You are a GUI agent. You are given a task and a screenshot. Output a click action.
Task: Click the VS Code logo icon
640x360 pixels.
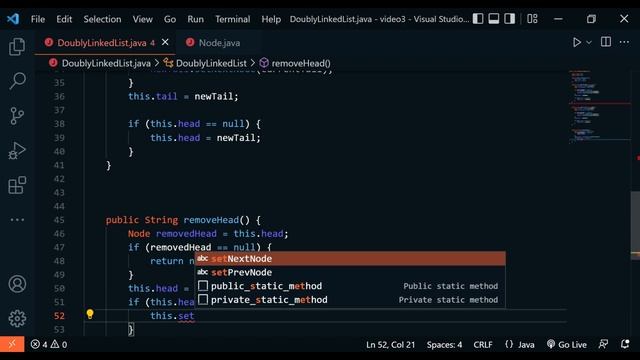13,19
